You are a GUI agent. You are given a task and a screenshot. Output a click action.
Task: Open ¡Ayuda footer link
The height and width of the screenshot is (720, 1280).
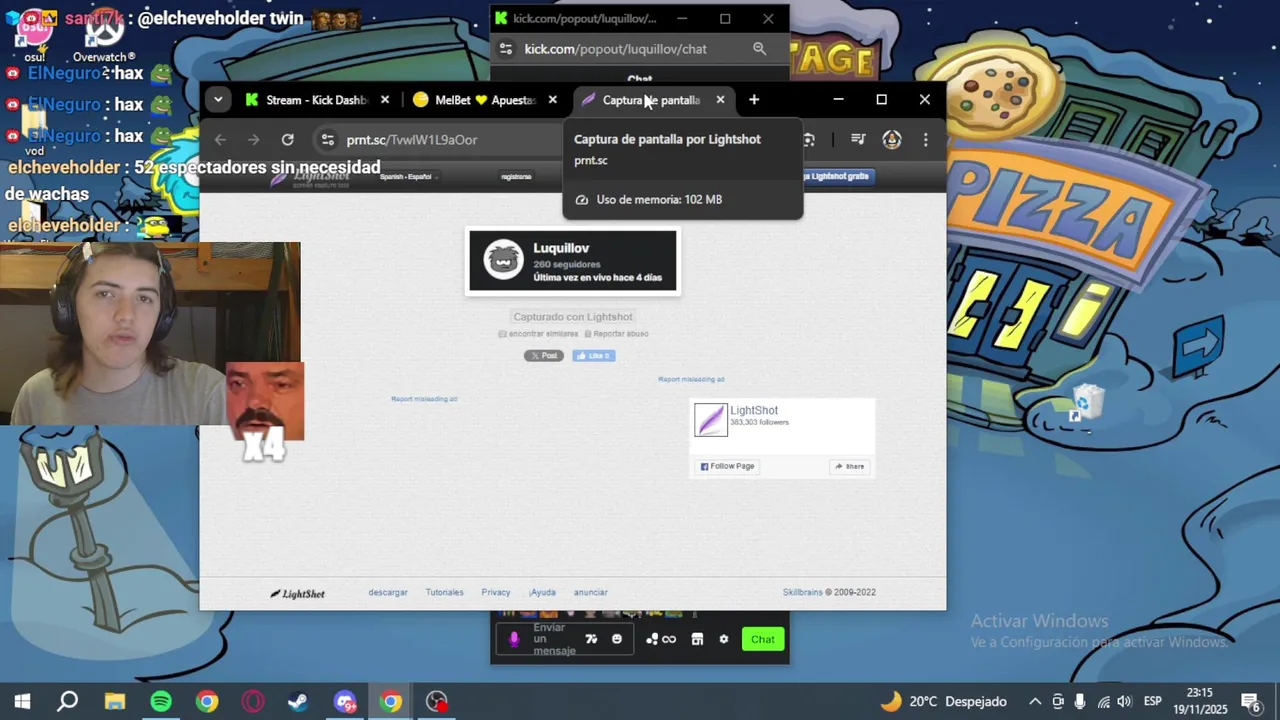[x=542, y=593]
